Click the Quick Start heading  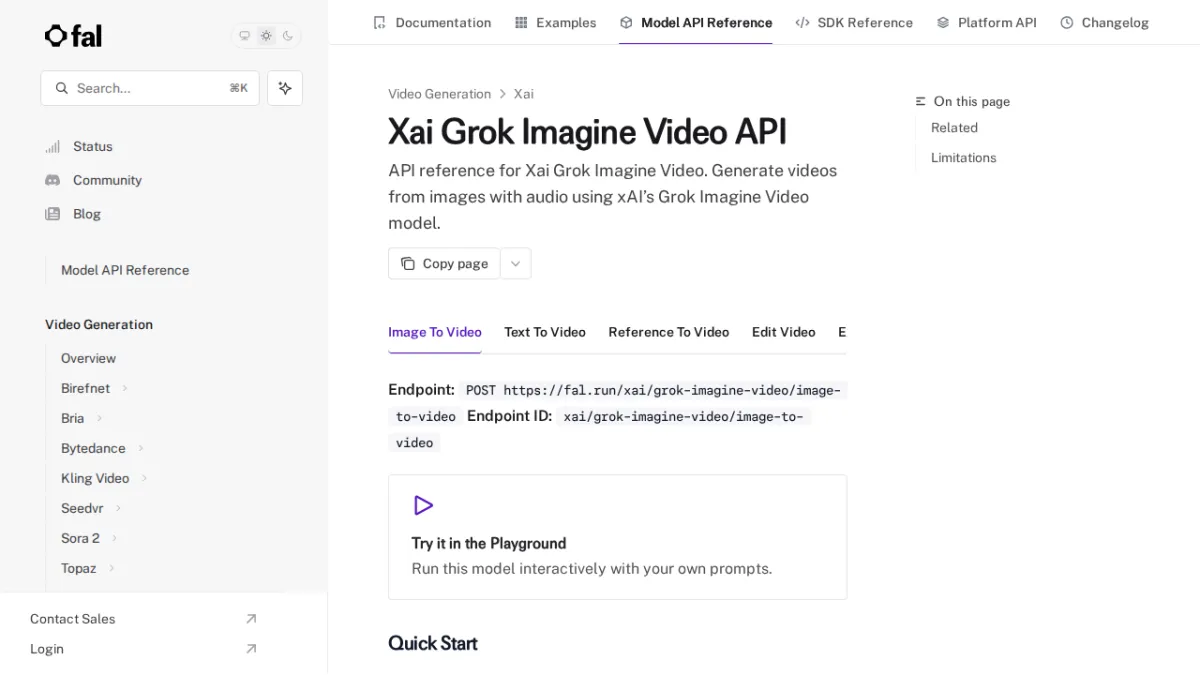(433, 643)
